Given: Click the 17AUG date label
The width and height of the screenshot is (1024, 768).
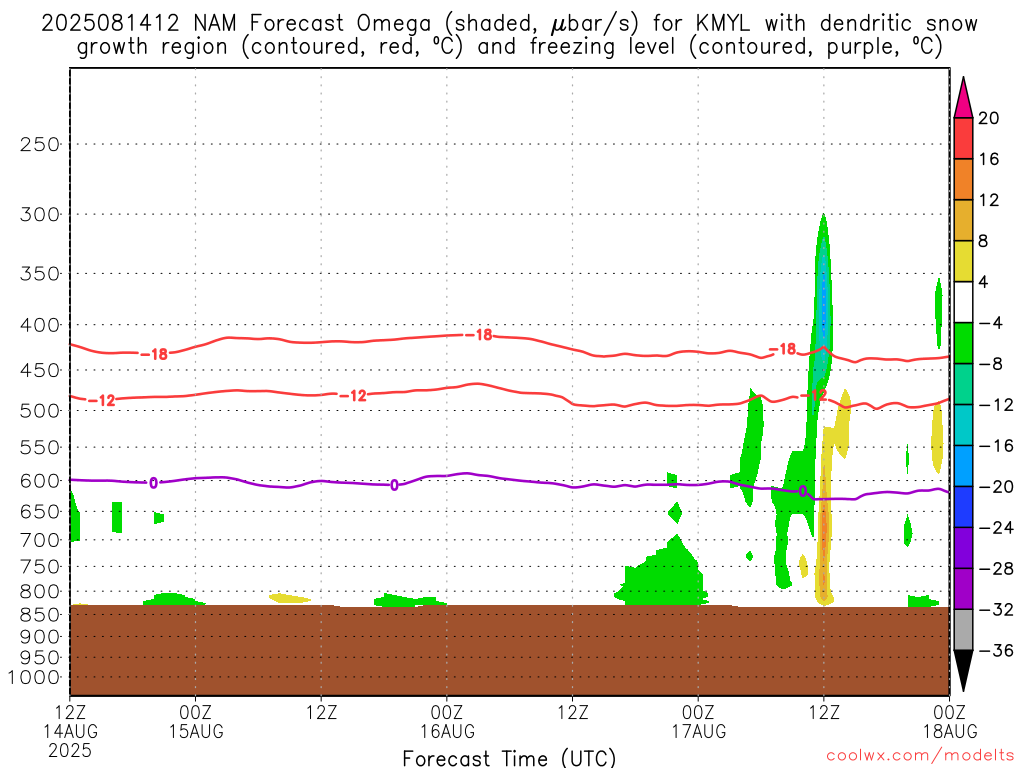Looking at the screenshot, I should (699, 731).
